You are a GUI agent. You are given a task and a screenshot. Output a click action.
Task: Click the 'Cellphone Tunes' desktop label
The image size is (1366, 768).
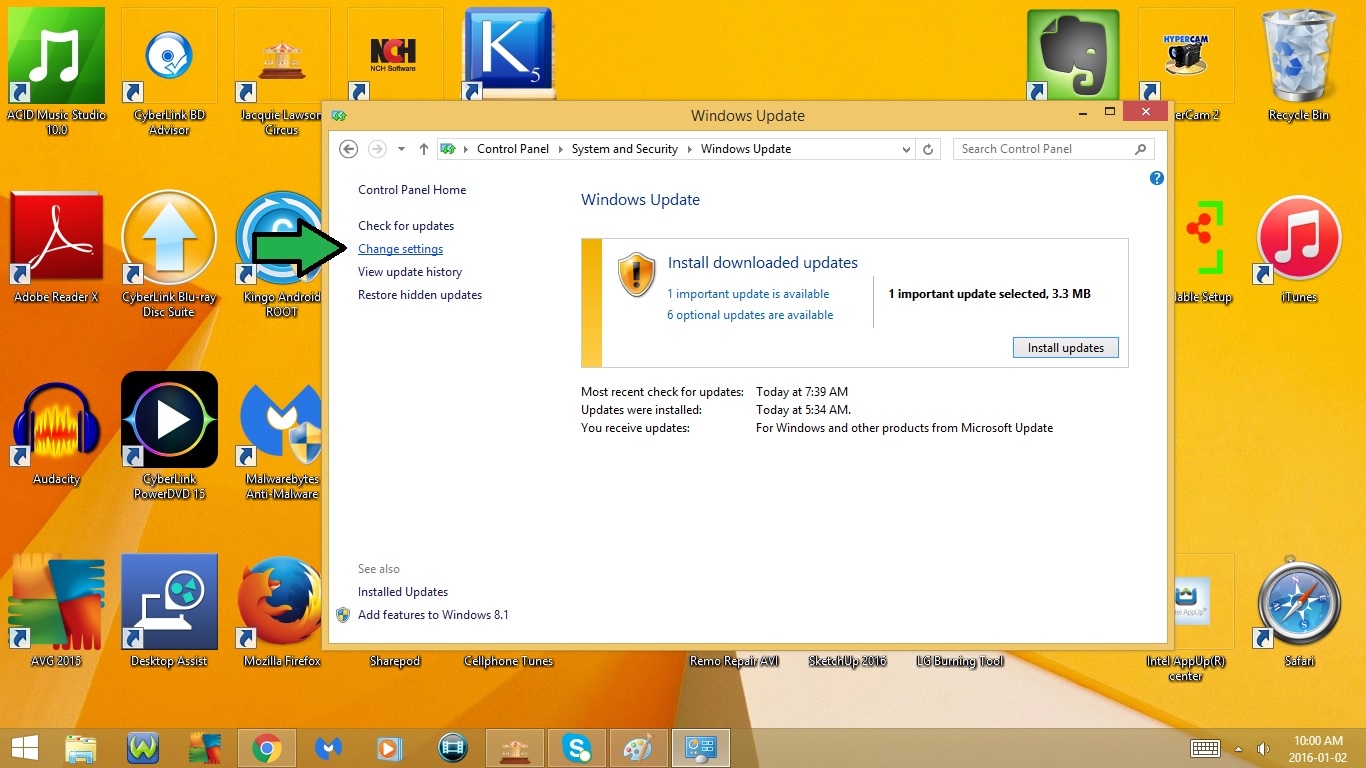point(508,661)
